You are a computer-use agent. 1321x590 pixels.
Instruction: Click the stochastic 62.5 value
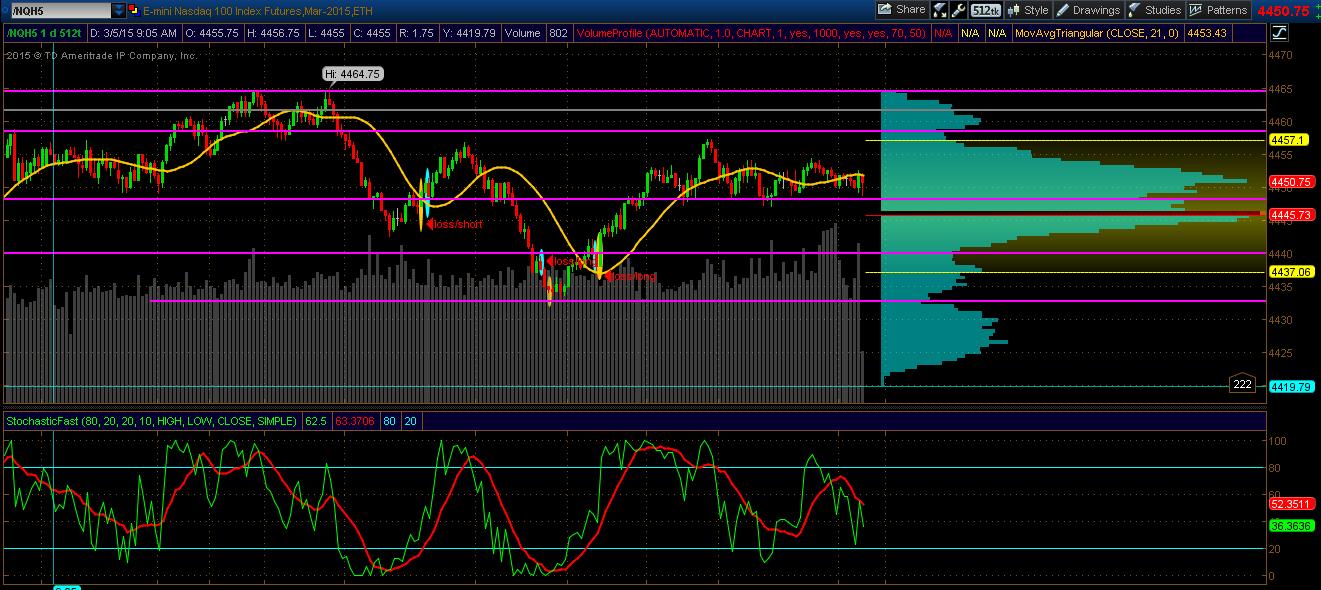(x=316, y=421)
